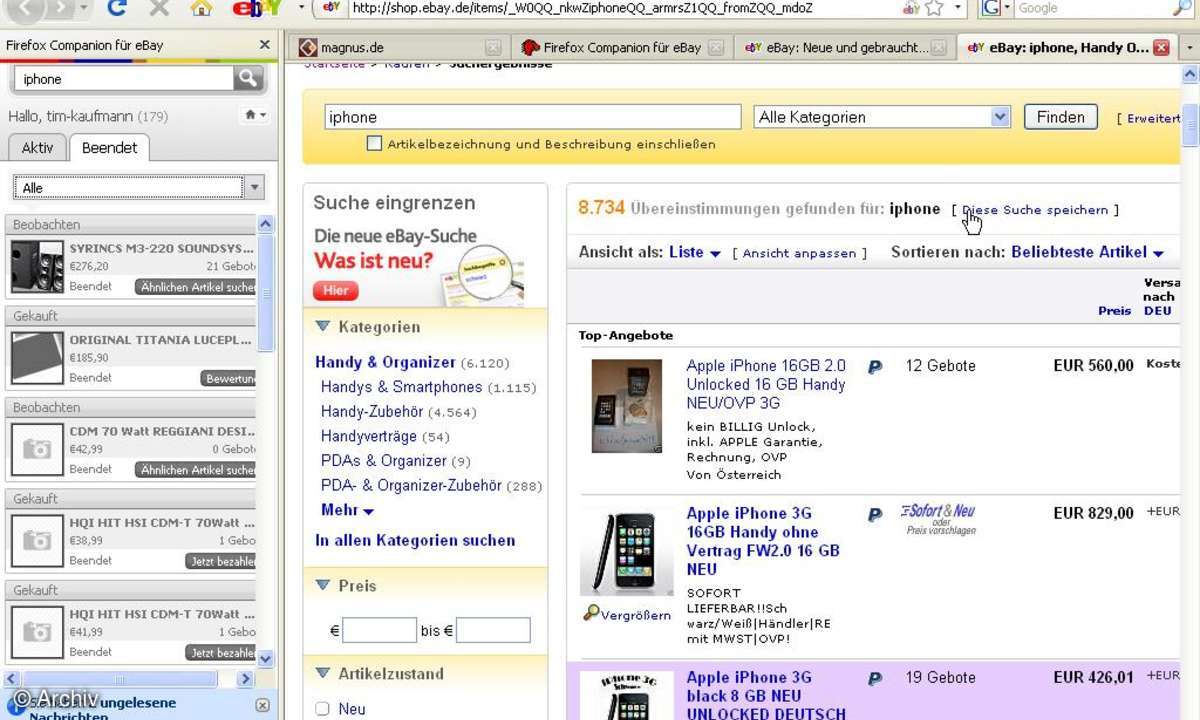Open the Beliebteste Artikel sort dropdown
Viewport: 1200px width, 720px height.
(x=1087, y=253)
